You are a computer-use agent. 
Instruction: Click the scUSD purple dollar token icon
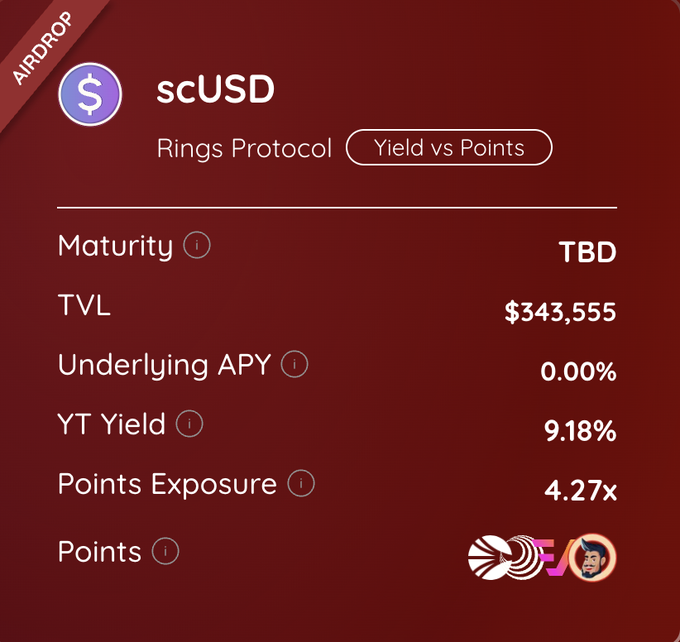90,95
